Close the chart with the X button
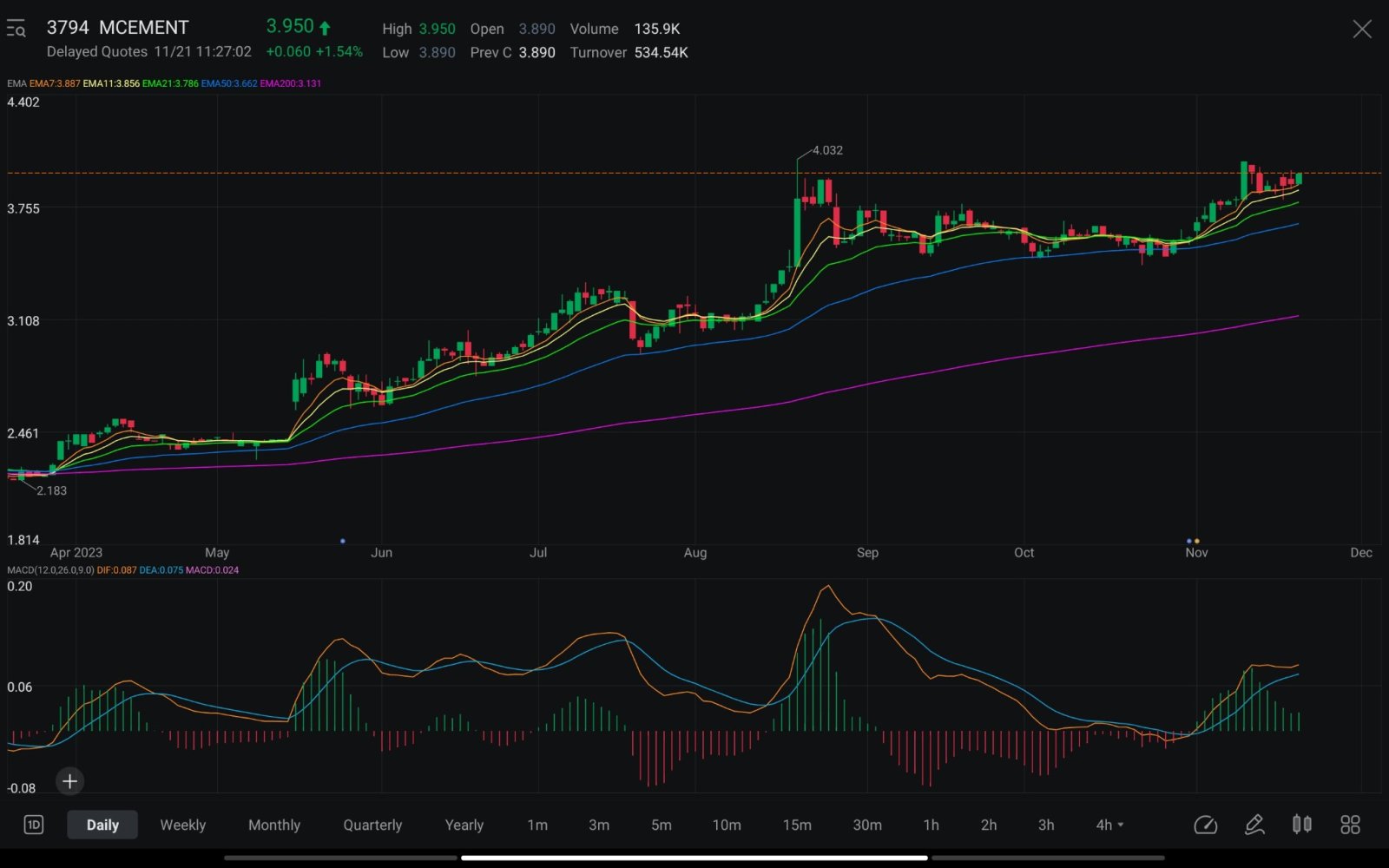Image resolution: width=1389 pixels, height=868 pixels. [1362, 30]
